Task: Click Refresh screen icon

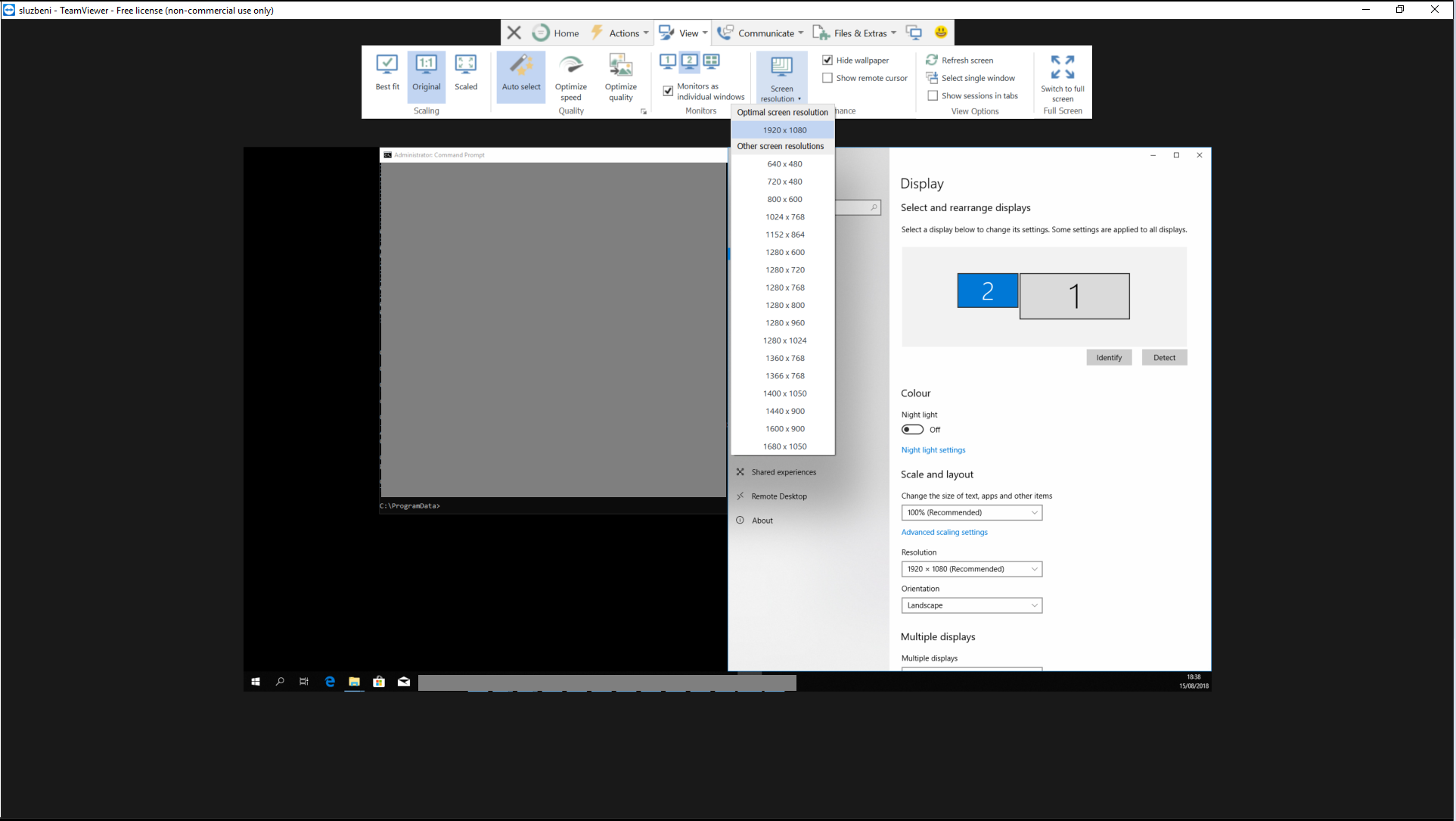Action: pyautogui.click(x=932, y=60)
